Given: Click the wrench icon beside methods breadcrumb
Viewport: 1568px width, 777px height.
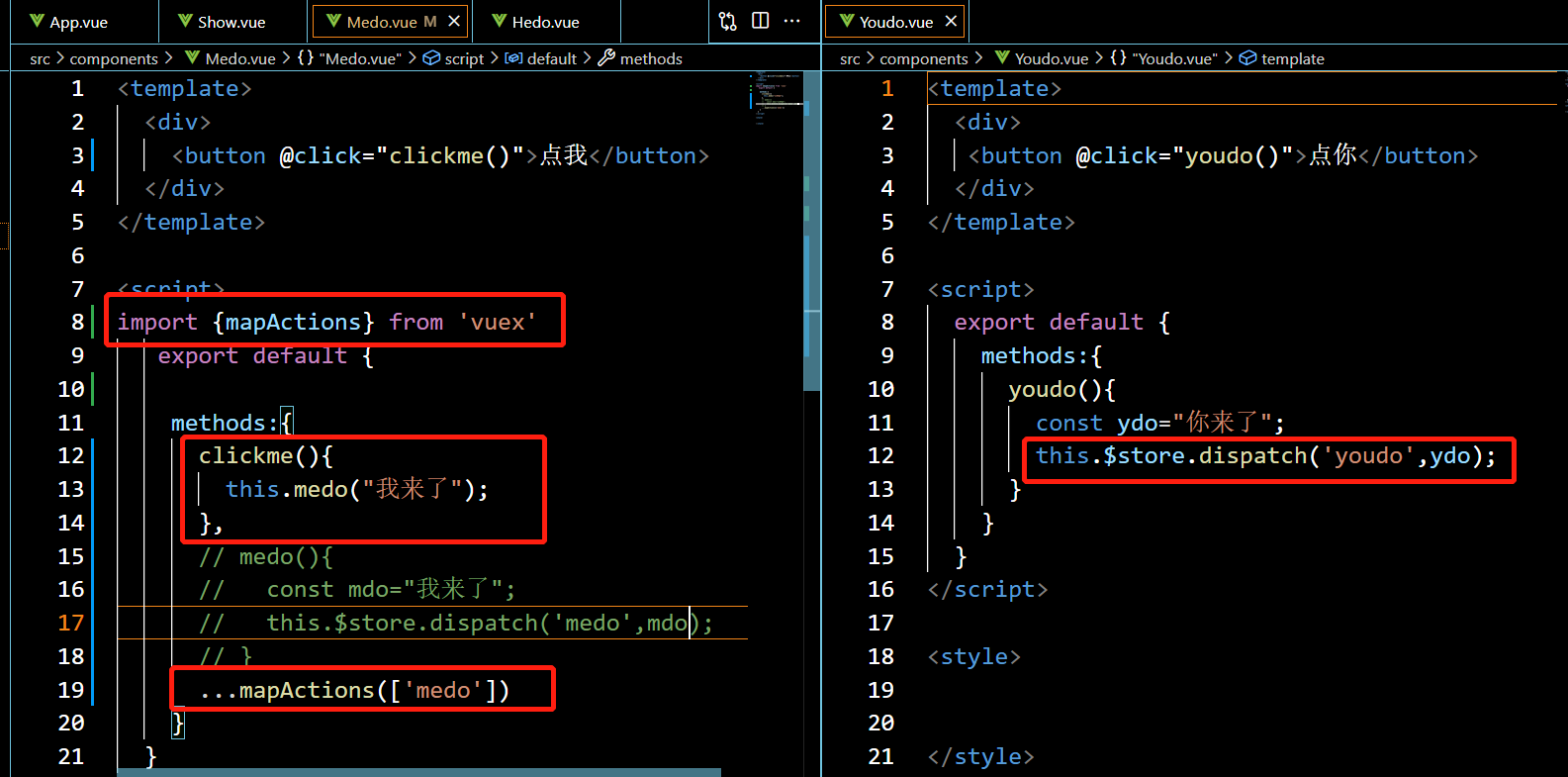Looking at the screenshot, I should pyautogui.click(x=606, y=58).
